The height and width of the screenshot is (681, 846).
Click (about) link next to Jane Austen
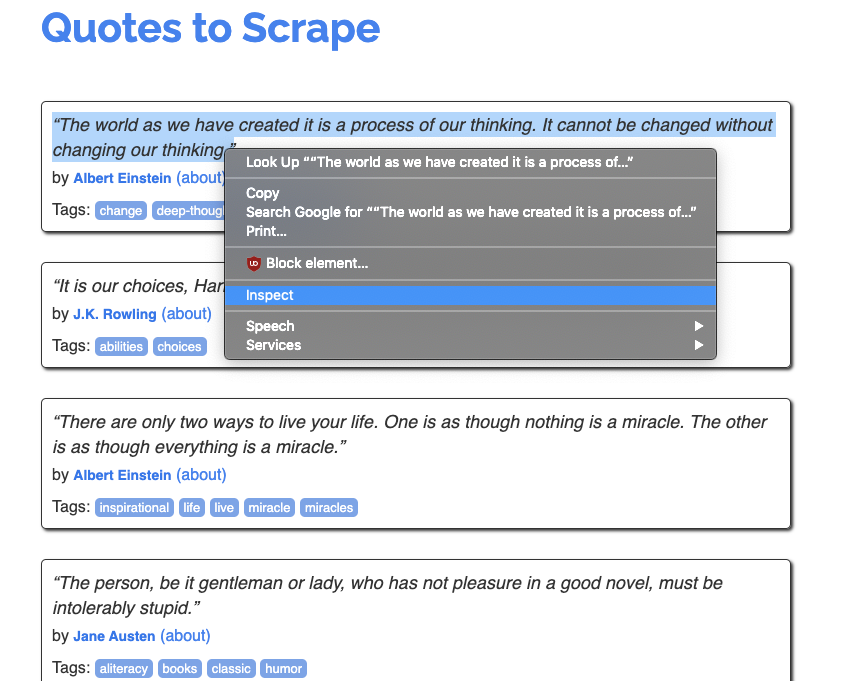click(x=185, y=636)
